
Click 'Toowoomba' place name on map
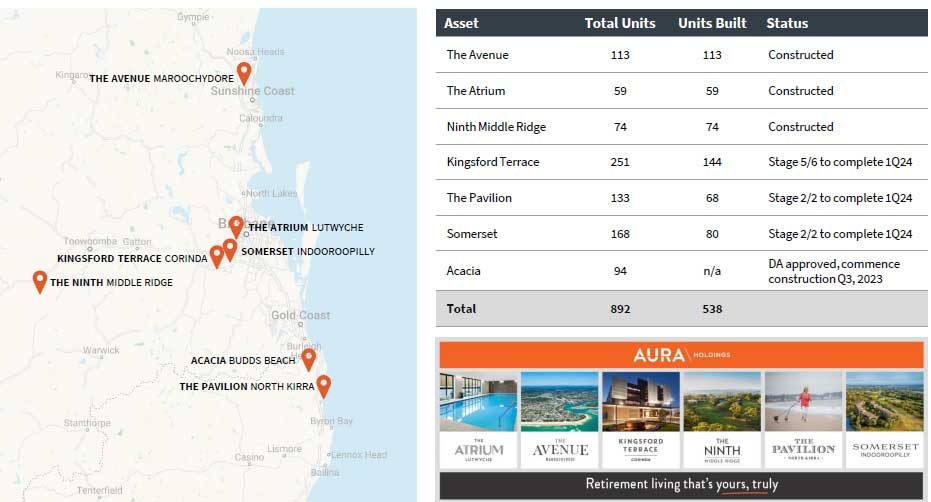click(x=90, y=241)
